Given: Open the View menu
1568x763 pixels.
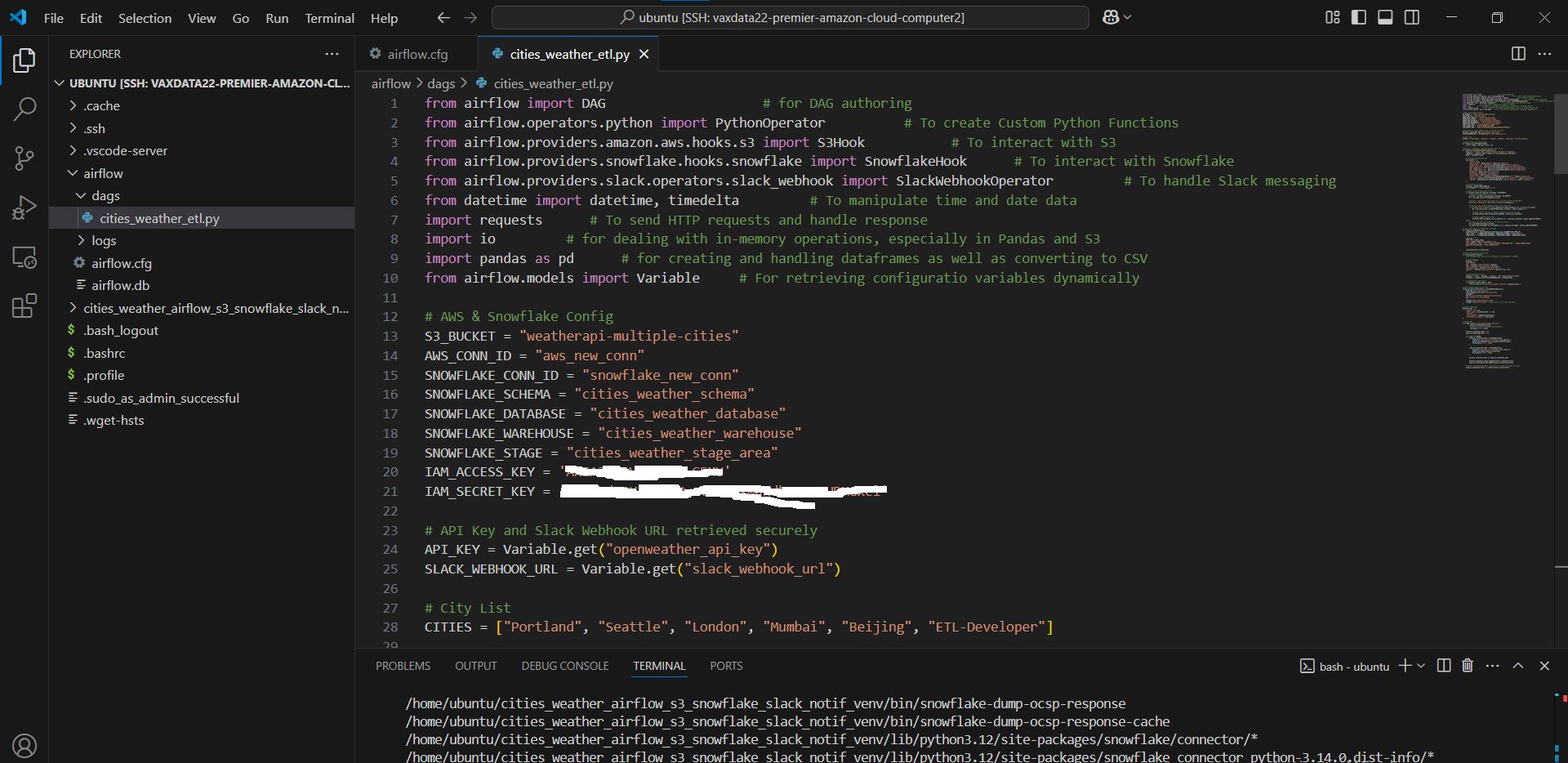Looking at the screenshot, I should [x=202, y=18].
